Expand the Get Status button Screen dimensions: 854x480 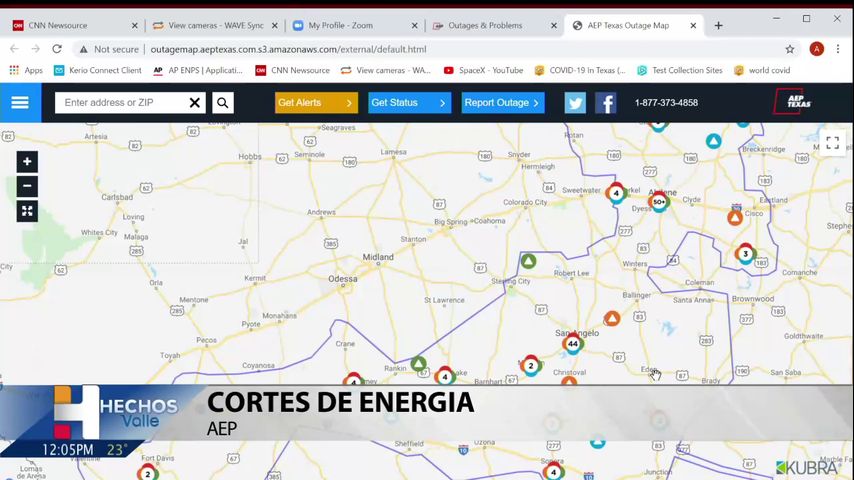tap(409, 102)
